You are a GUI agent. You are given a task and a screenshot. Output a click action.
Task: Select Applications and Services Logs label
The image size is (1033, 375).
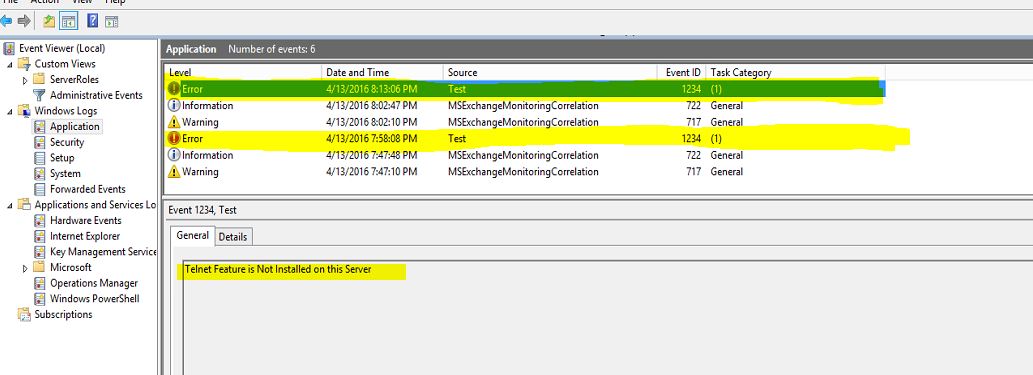tap(95, 205)
